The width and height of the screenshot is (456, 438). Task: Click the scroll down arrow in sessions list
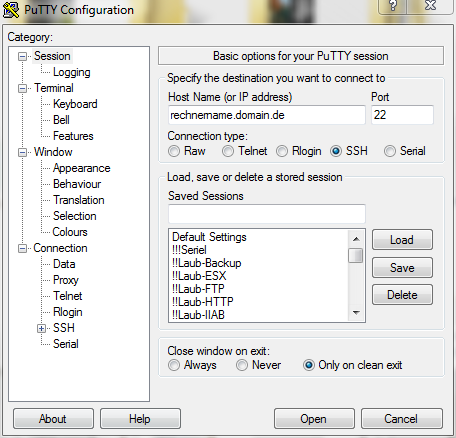tap(356, 312)
